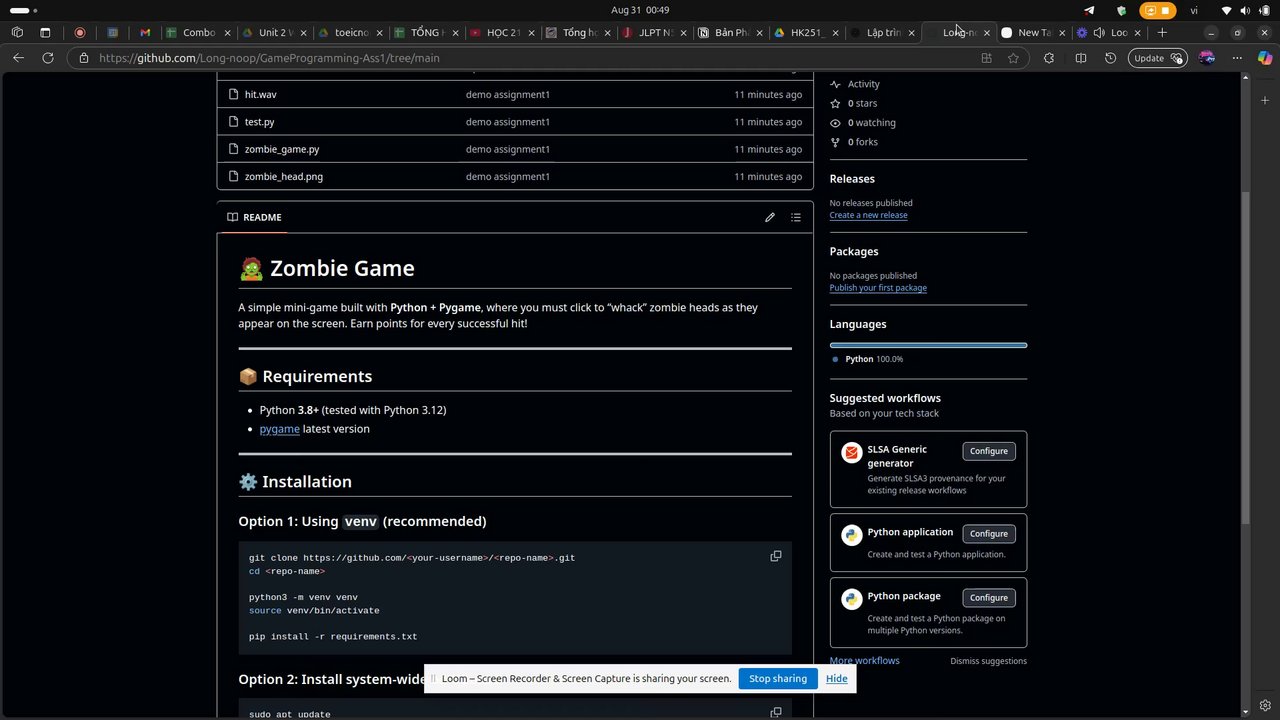1280x720 pixels.
Task: Open browser settings and more menu
Action: point(1238,58)
